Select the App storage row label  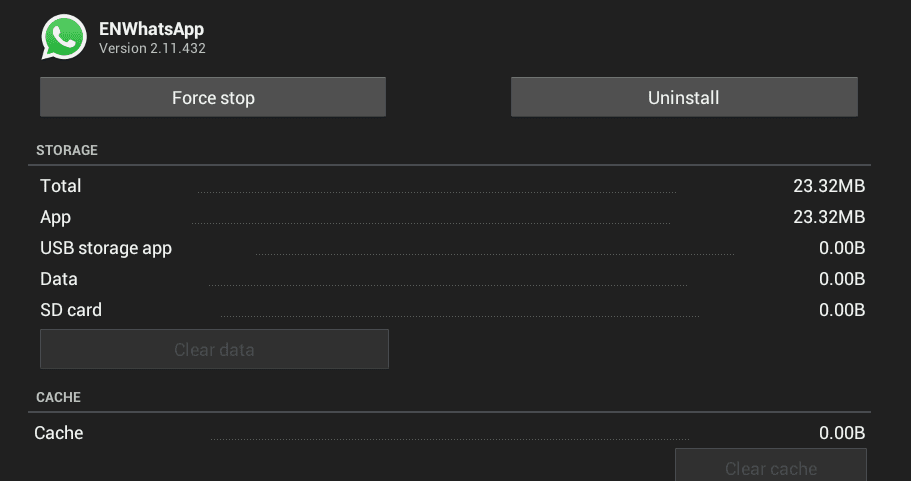pos(56,217)
